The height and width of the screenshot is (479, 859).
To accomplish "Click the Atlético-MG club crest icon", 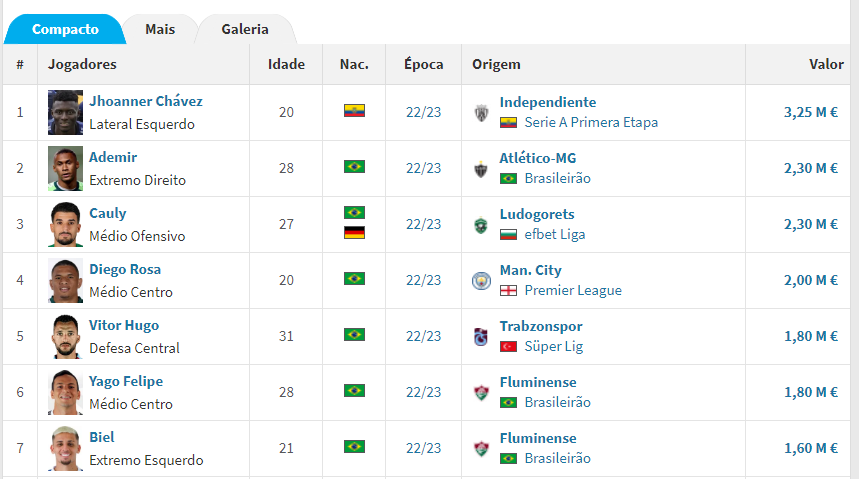I will pos(481,169).
